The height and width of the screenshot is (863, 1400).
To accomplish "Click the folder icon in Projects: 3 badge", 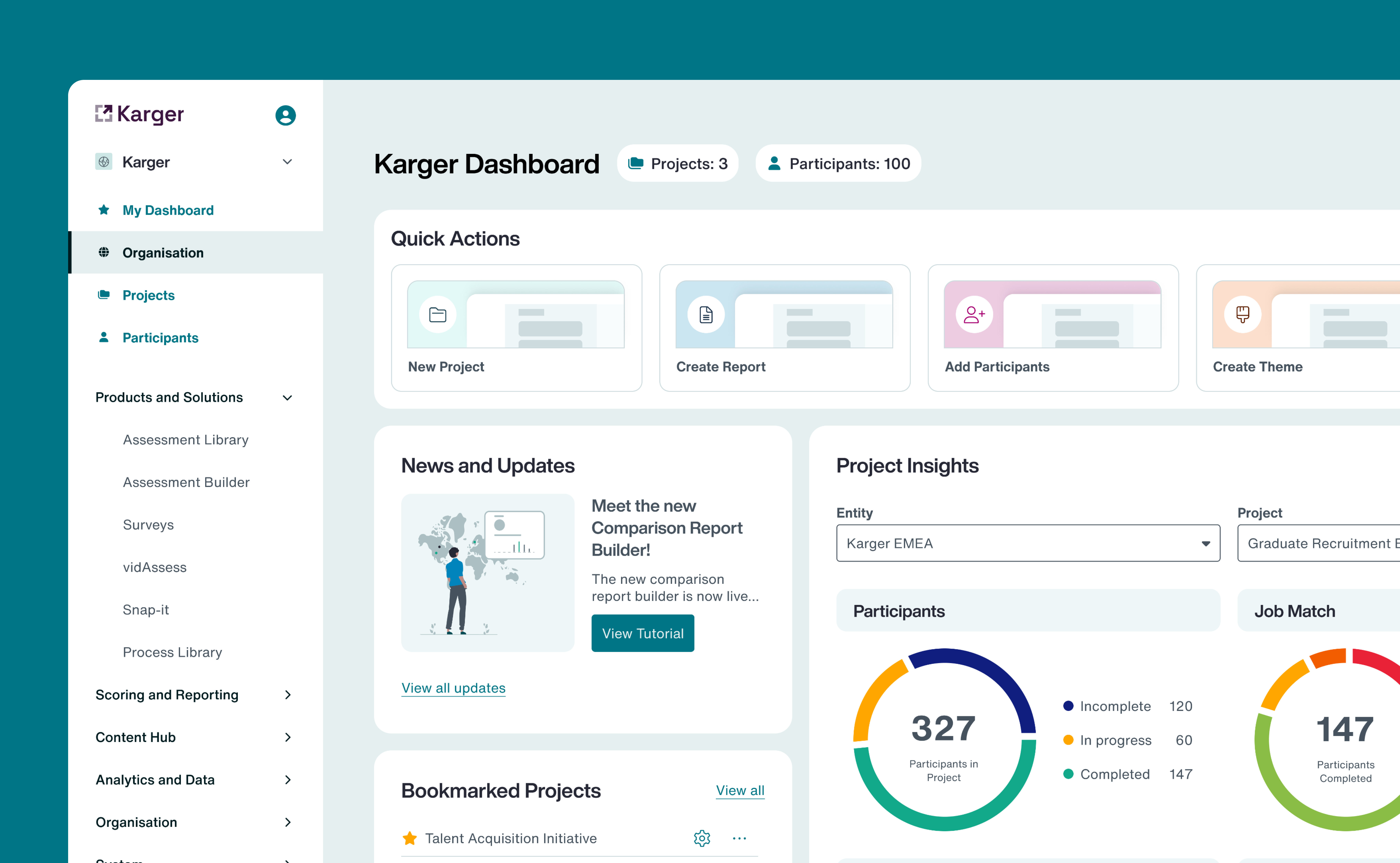I will pyautogui.click(x=636, y=164).
